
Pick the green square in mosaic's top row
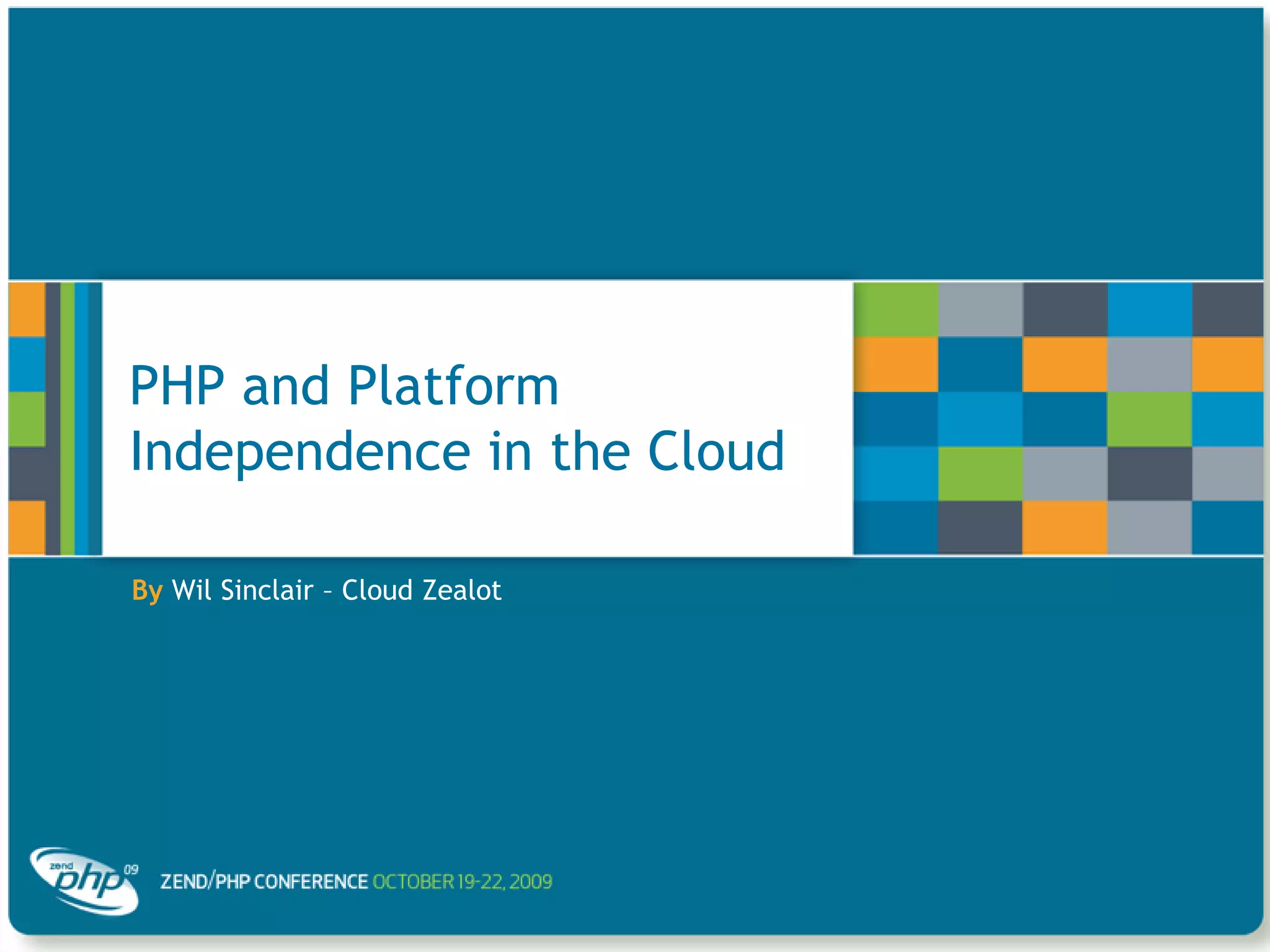click(895, 309)
